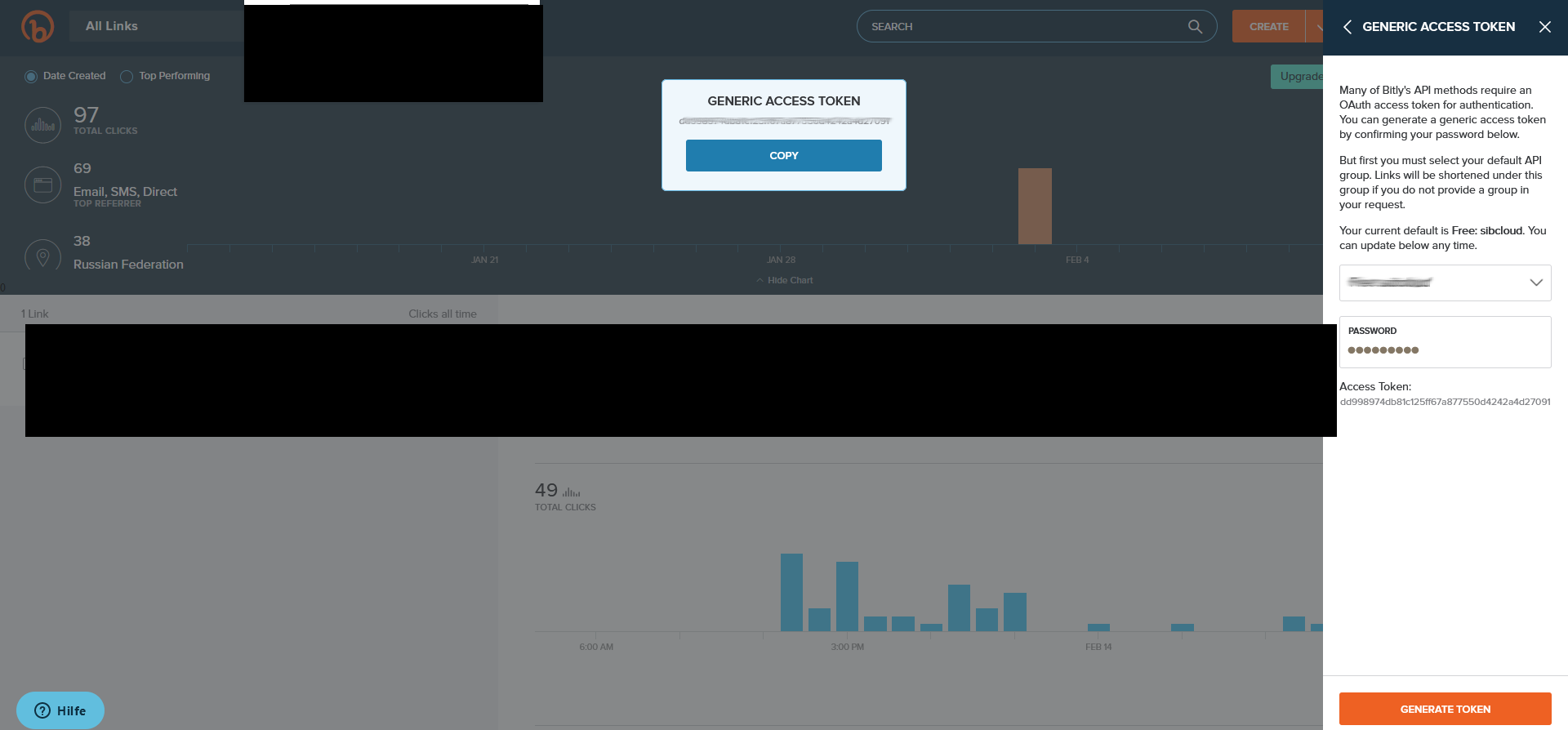Click the JAN 21 axis label

(x=485, y=260)
